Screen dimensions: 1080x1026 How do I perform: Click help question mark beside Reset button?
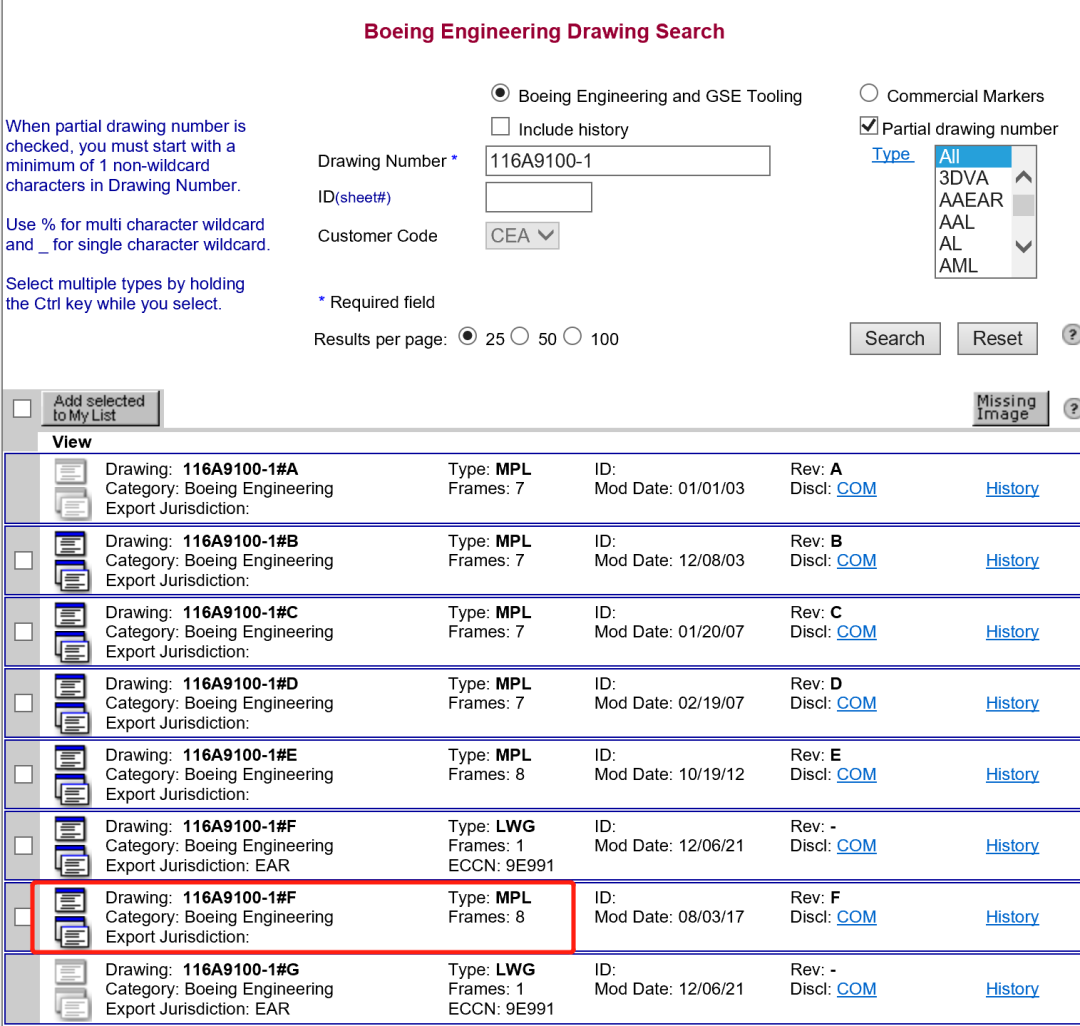1071,336
